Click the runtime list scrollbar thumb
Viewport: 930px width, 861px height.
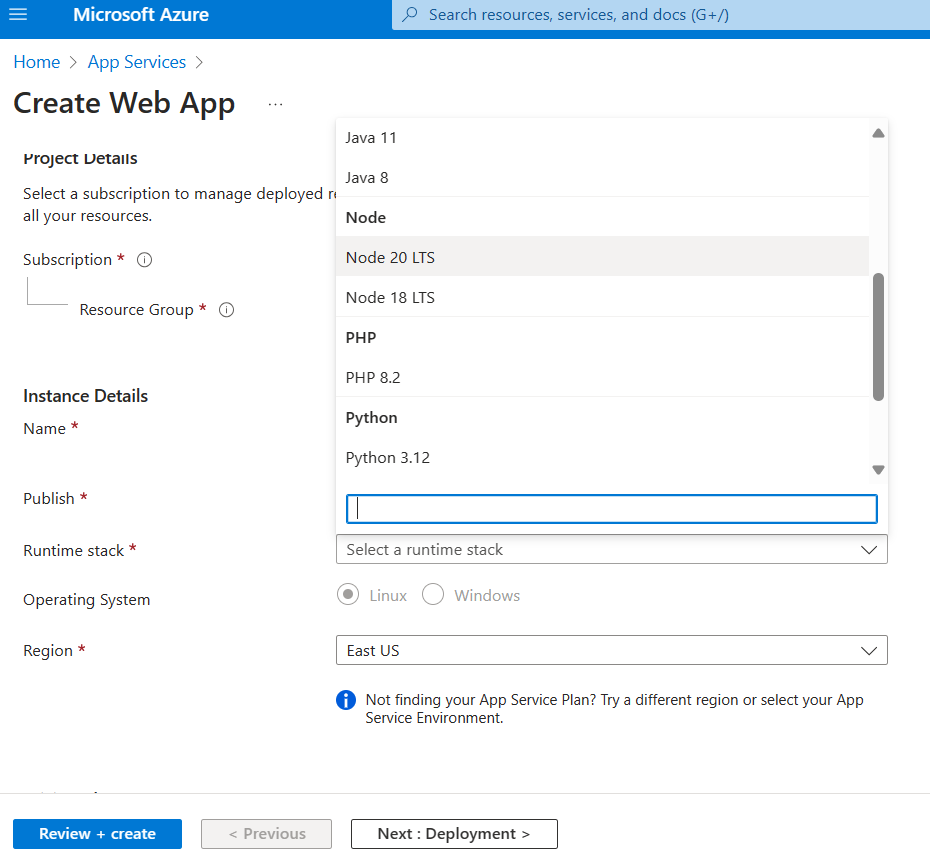pos(878,336)
